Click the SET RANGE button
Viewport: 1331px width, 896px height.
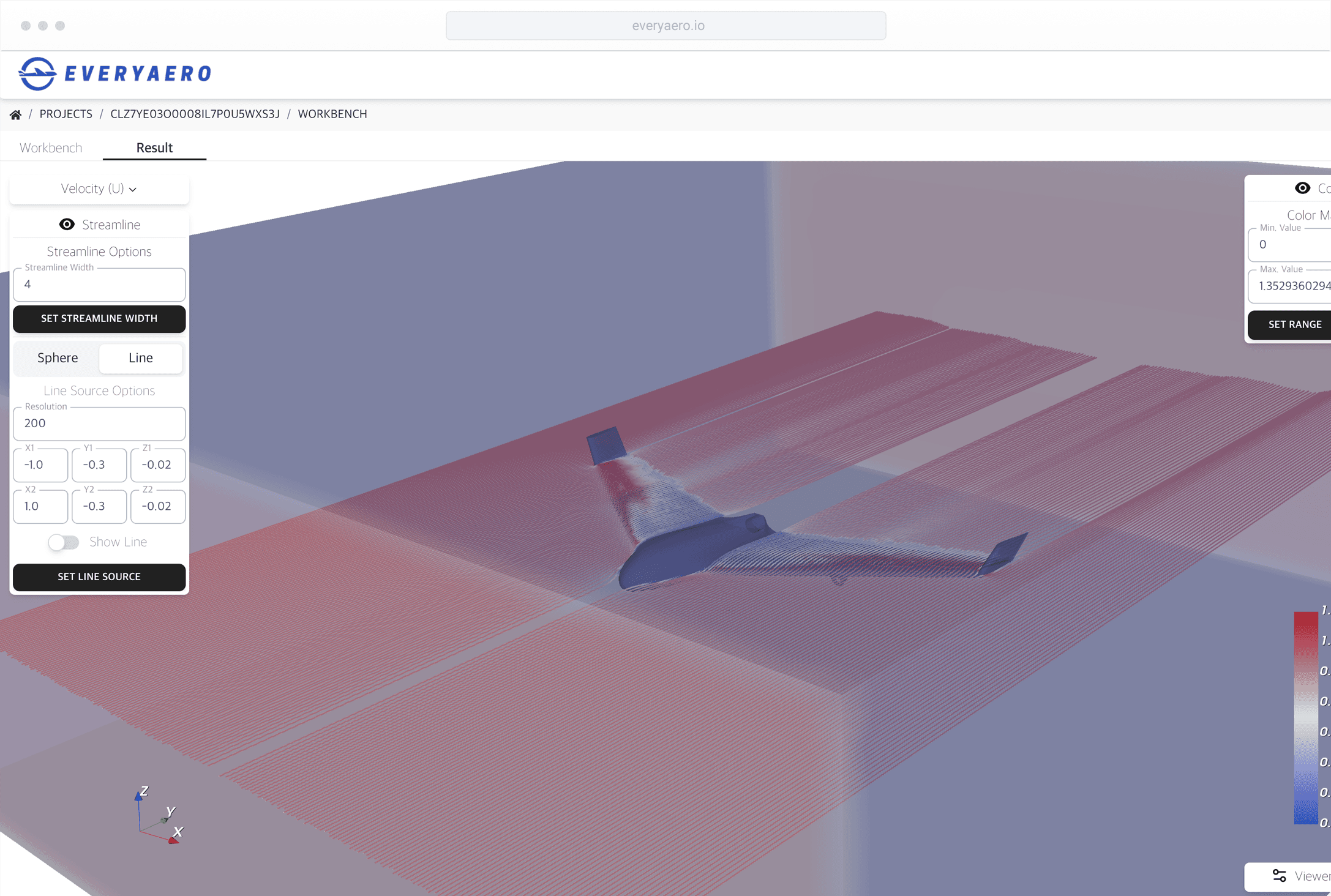coord(1294,324)
